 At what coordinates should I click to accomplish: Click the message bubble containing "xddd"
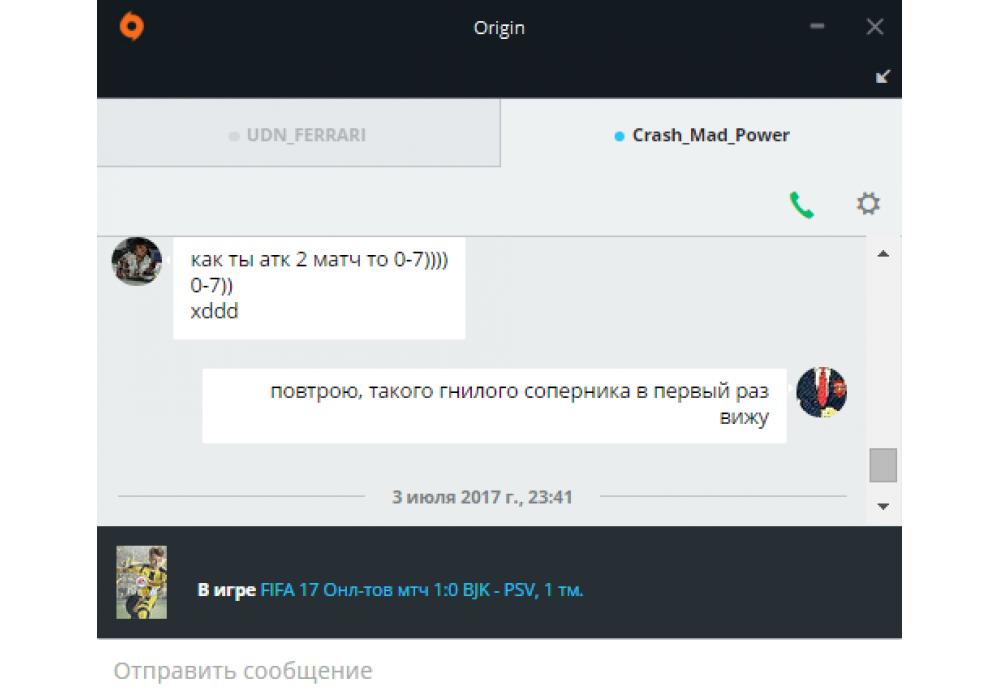319,288
